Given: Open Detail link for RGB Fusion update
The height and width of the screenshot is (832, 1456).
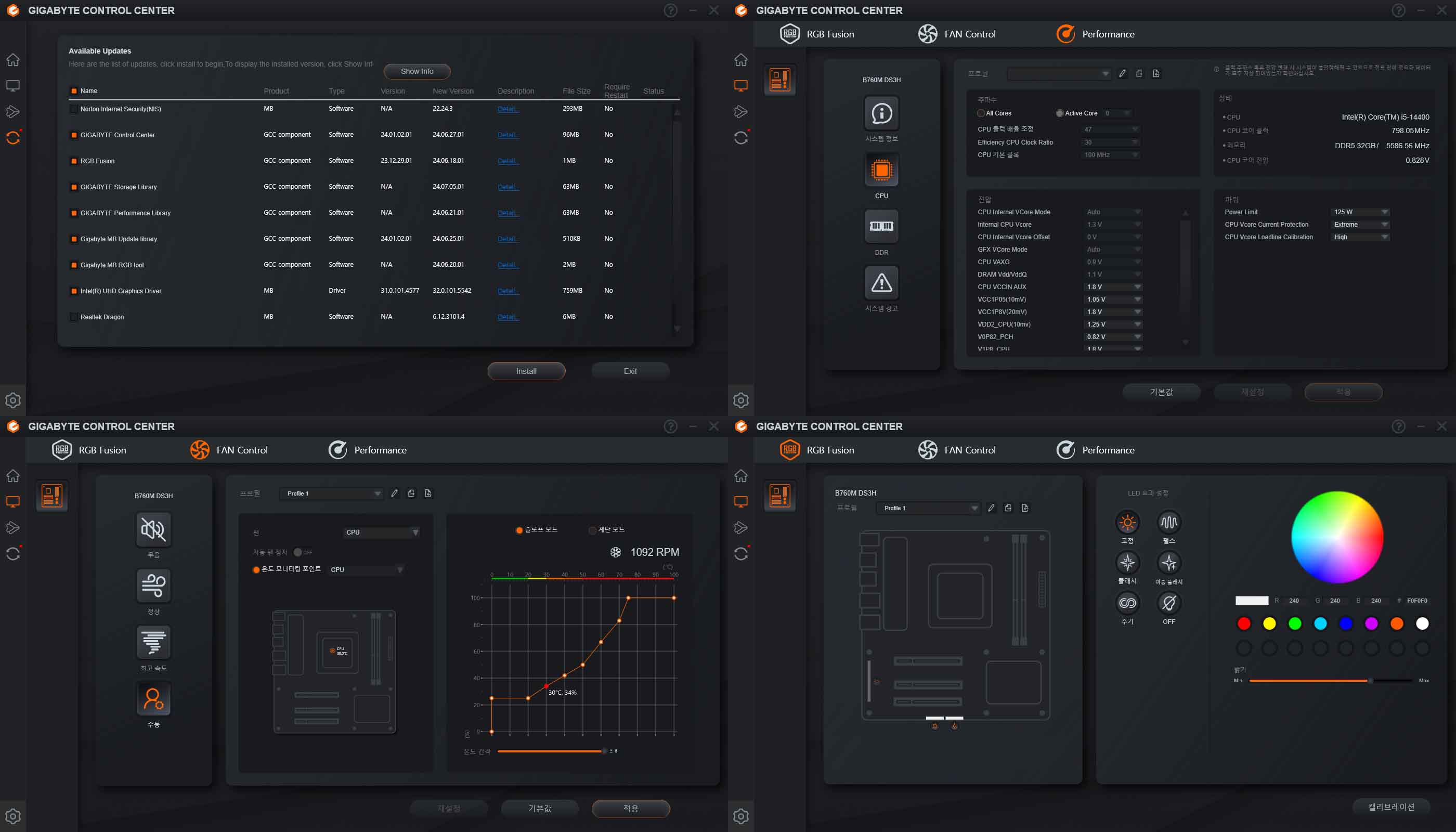Looking at the screenshot, I should pyautogui.click(x=508, y=161).
